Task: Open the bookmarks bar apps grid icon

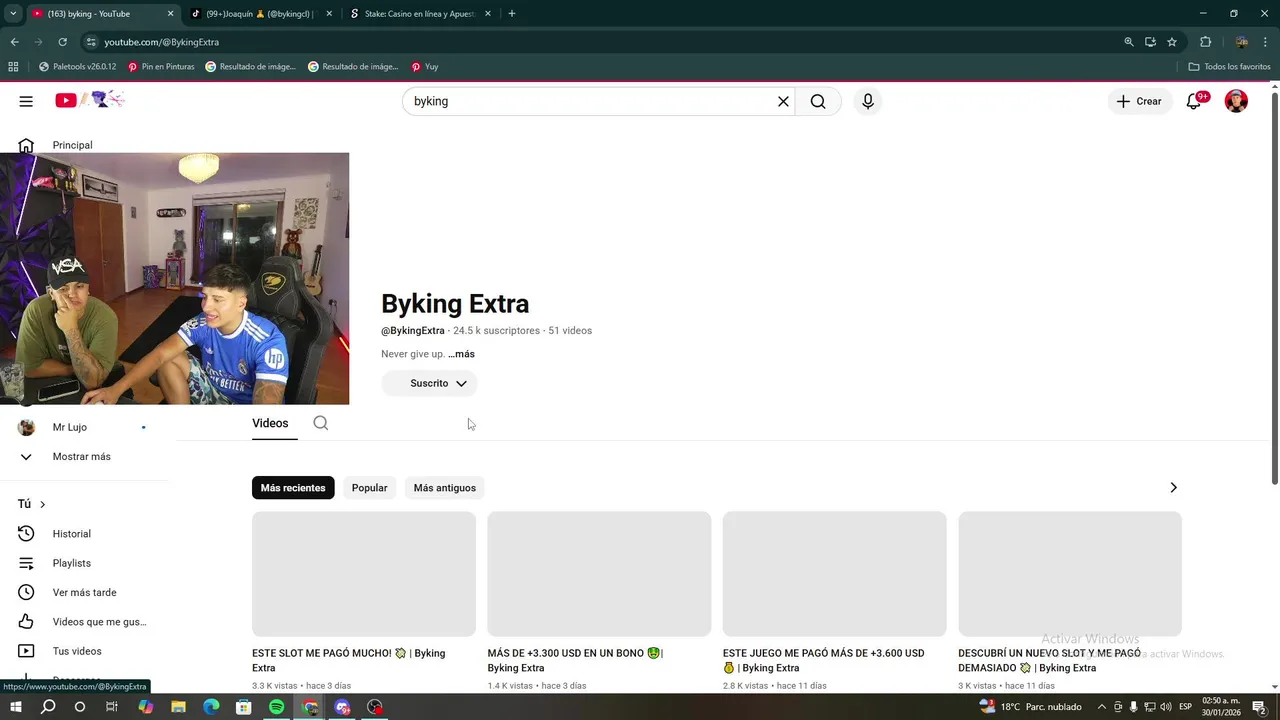Action: [13, 67]
